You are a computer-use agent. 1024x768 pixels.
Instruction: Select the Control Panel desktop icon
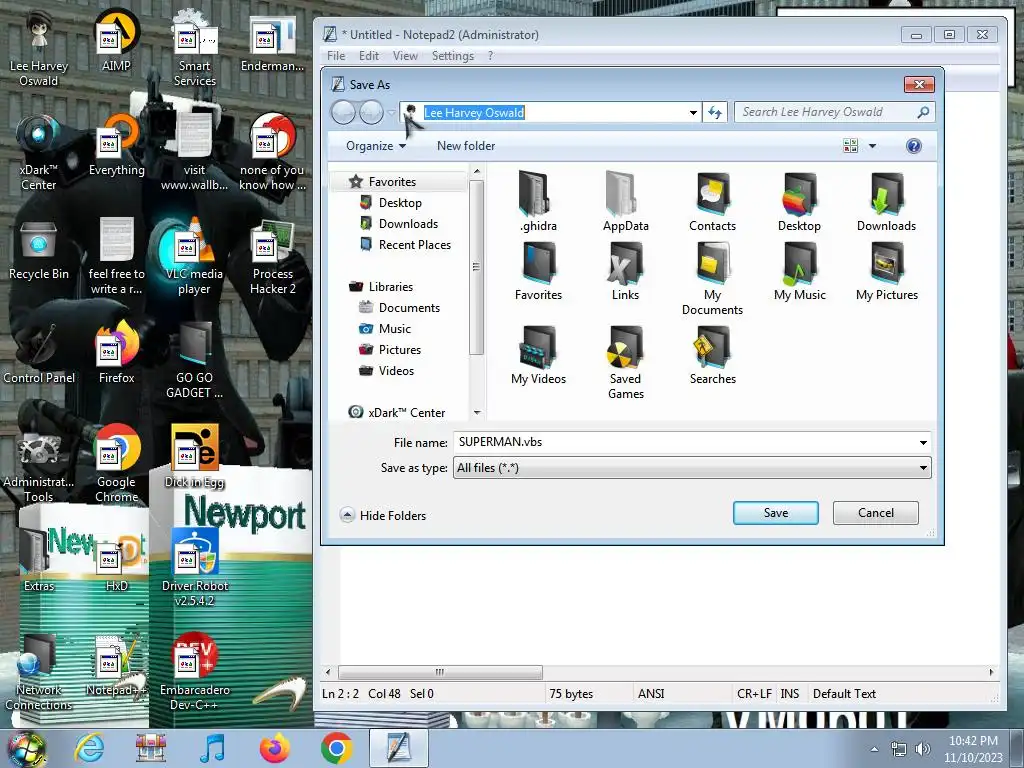pyautogui.click(x=39, y=354)
